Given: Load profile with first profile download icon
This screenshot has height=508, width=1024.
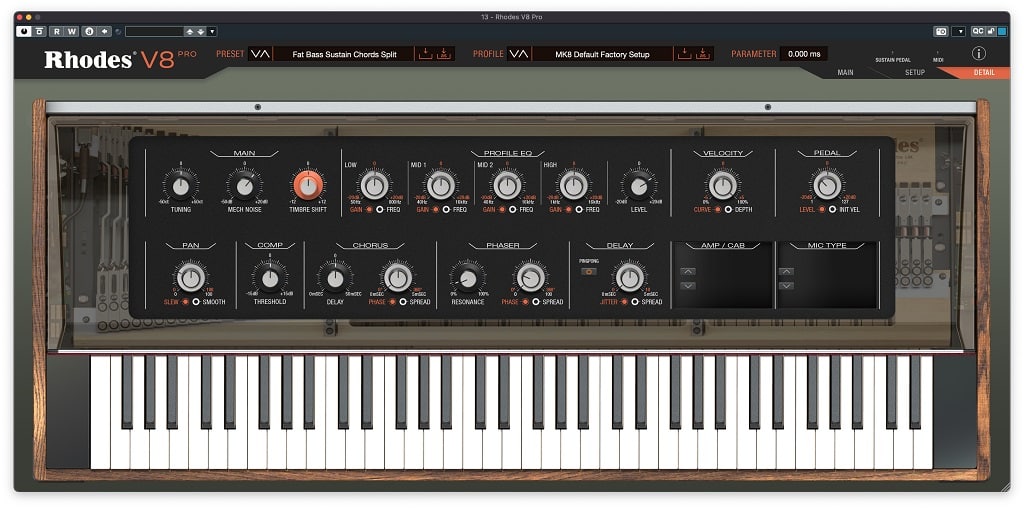Looking at the screenshot, I should click(x=684, y=54).
